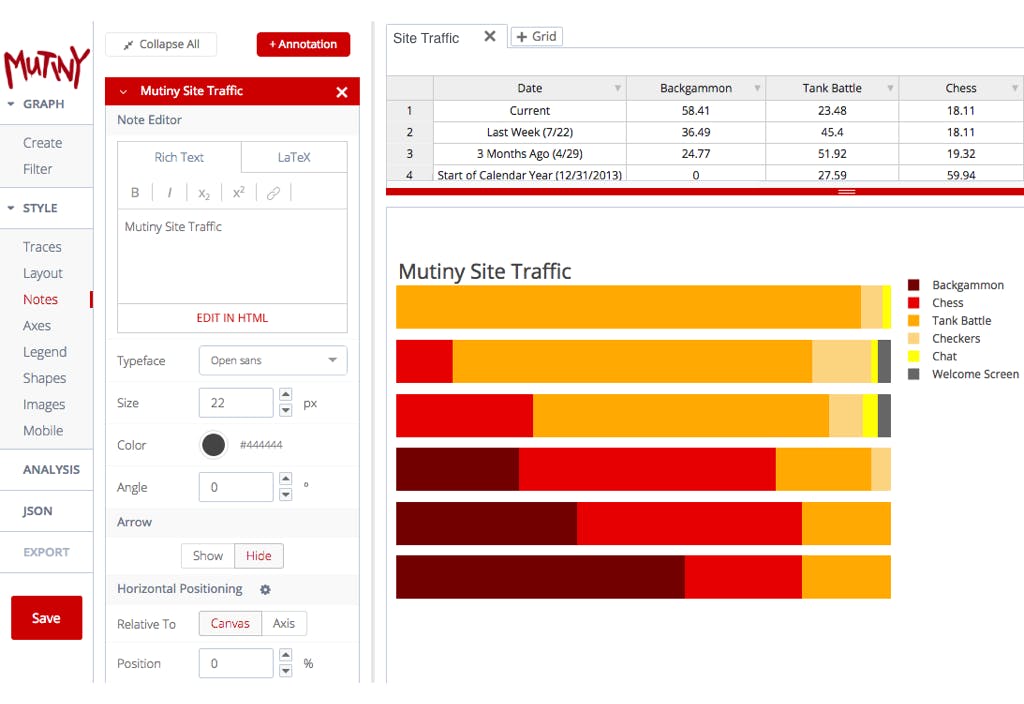Open the Notes style section

tap(40, 299)
